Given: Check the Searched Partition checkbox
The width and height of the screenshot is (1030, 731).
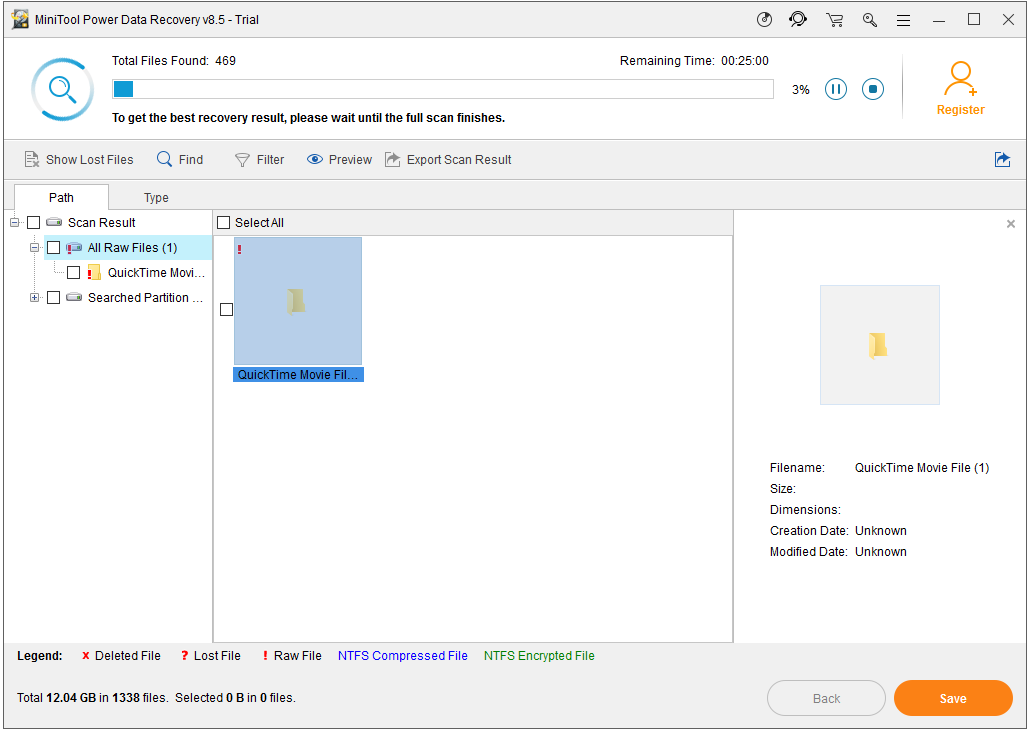Looking at the screenshot, I should pos(54,298).
